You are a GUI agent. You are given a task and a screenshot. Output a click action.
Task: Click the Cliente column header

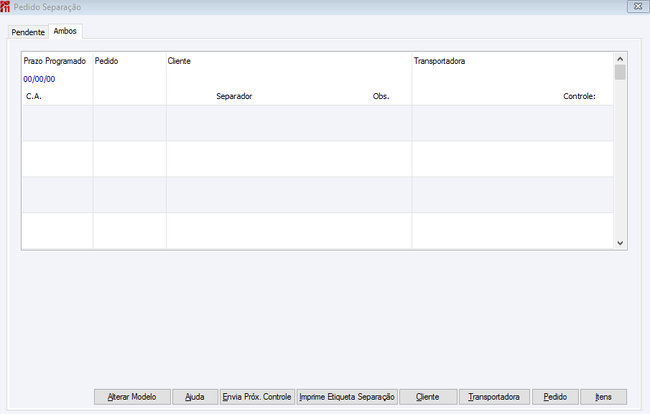[x=179, y=61]
